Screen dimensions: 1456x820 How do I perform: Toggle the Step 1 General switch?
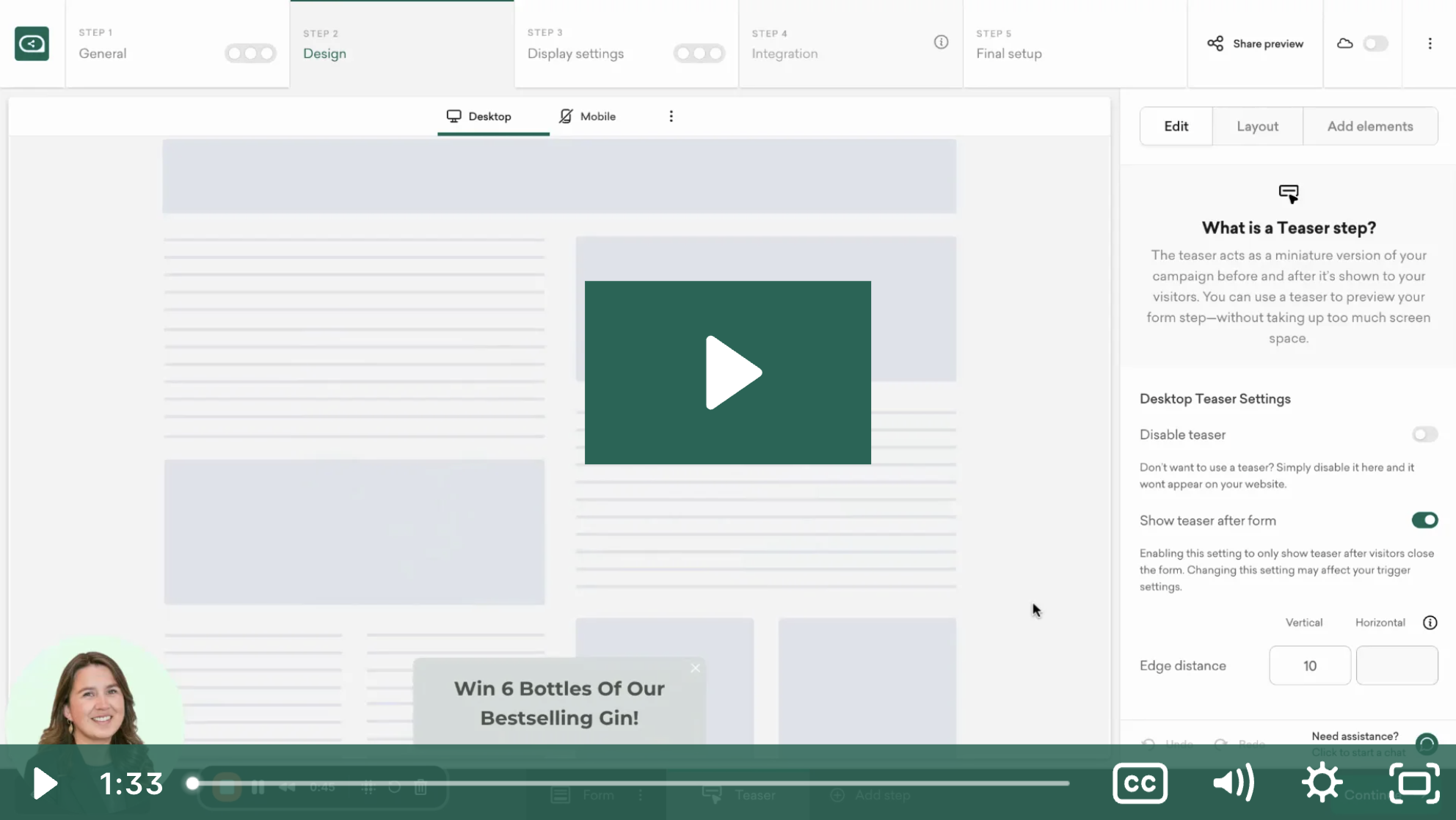(x=250, y=53)
